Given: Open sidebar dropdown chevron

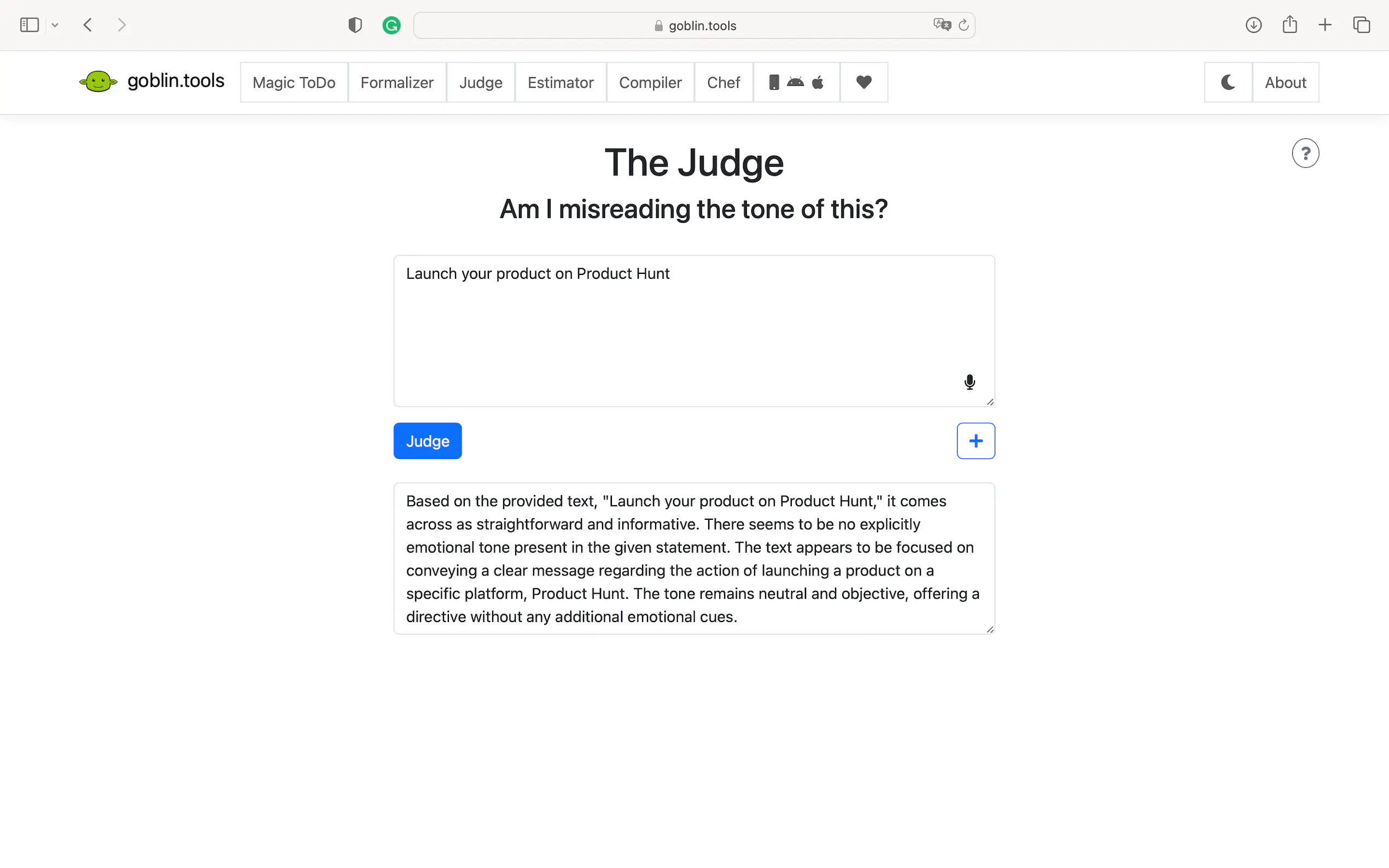Looking at the screenshot, I should click(x=55, y=25).
